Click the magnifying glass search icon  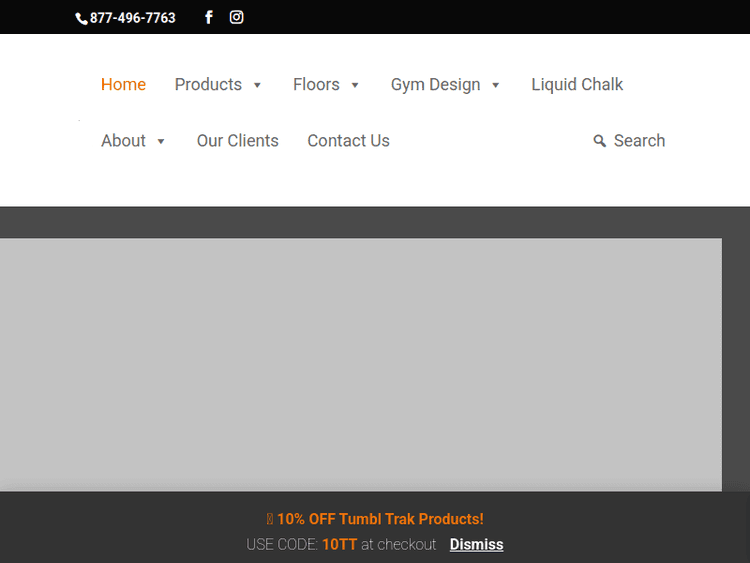(x=600, y=141)
